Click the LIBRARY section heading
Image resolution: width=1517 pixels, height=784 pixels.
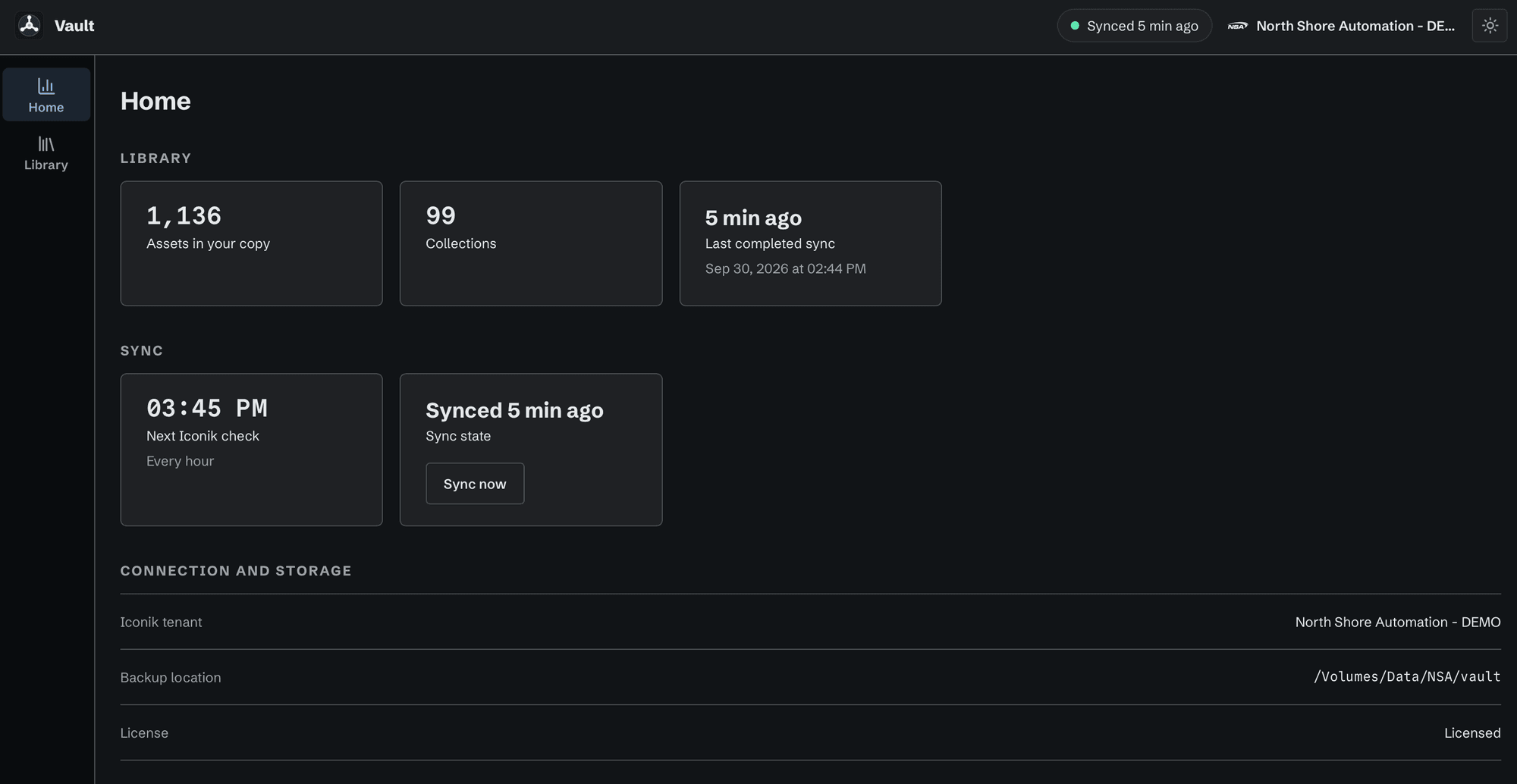click(x=155, y=158)
